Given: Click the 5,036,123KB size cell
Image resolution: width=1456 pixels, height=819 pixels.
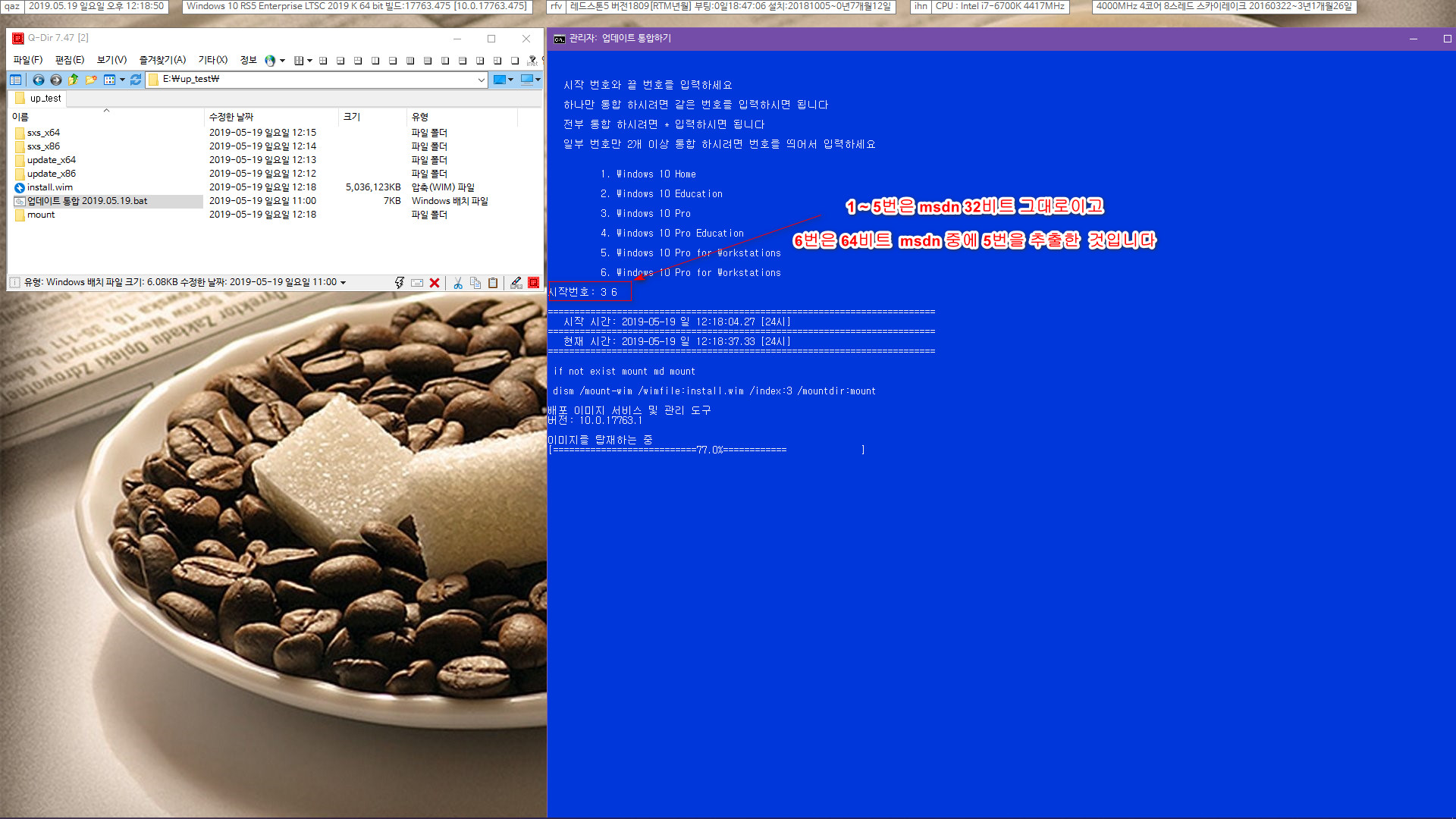Looking at the screenshot, I should pos(373,187).
